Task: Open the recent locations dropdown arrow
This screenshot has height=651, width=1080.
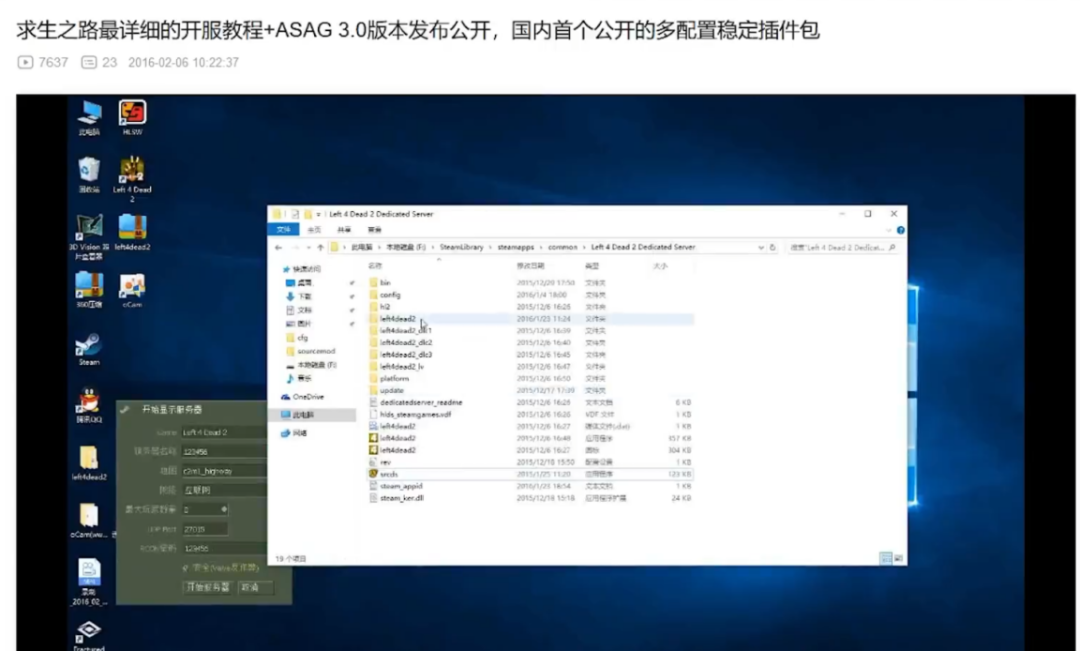Action: [x=309, y=247]
